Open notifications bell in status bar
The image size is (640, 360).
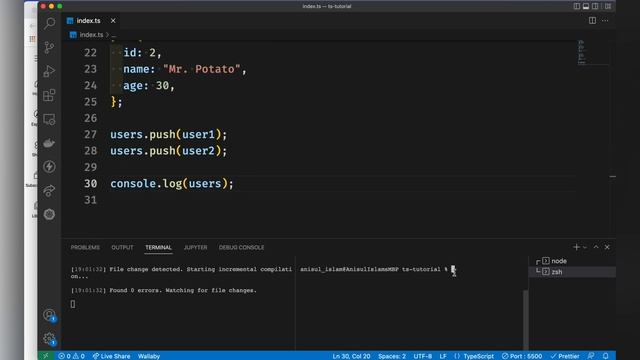tap(606, 356)
